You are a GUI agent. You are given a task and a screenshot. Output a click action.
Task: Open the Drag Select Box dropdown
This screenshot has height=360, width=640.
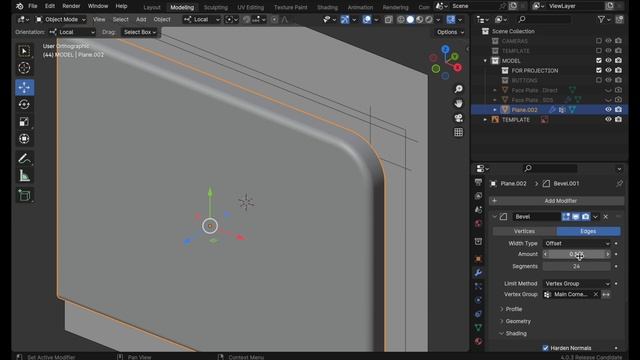140,32
